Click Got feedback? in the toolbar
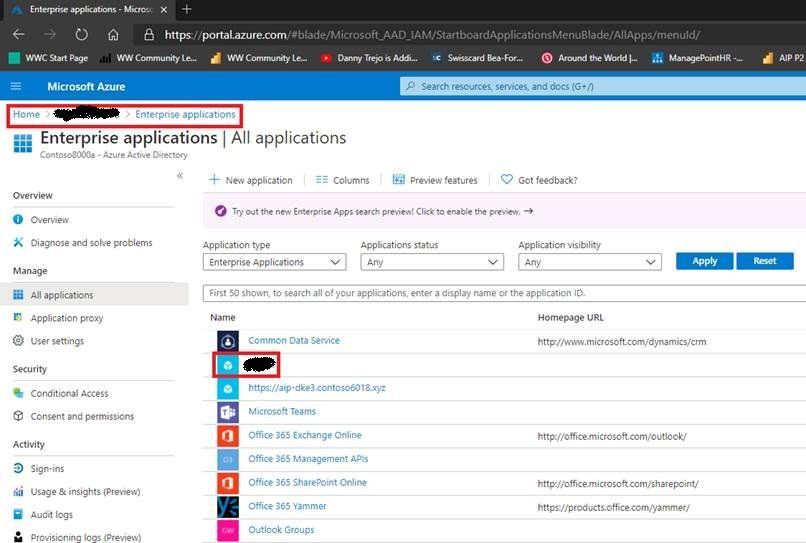806x543 pixels. pos(539,180)
